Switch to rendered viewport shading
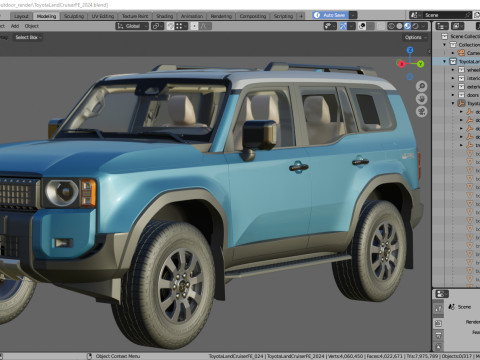 (x=415, y=26)
